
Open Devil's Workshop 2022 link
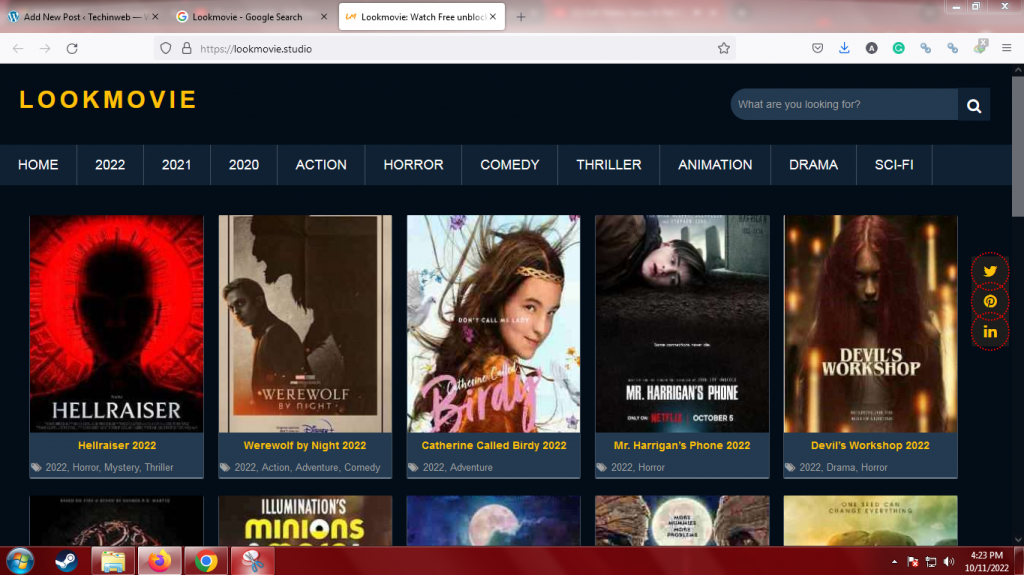coord(870,446)
